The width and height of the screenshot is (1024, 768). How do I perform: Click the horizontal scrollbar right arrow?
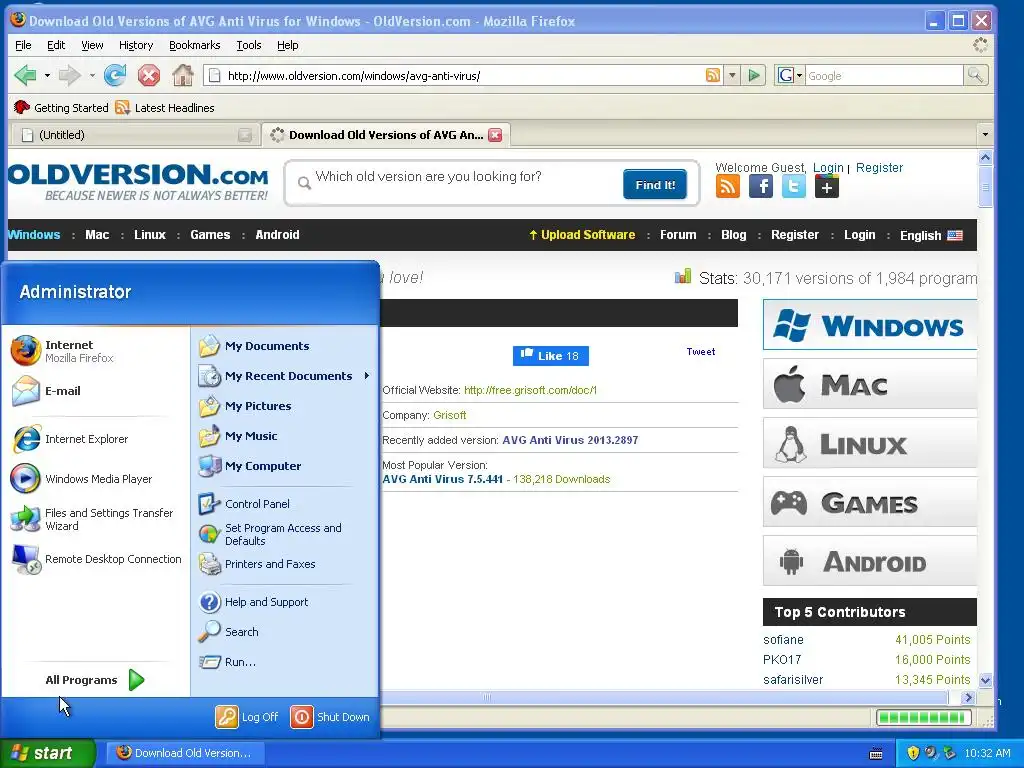tap(968, 697)
